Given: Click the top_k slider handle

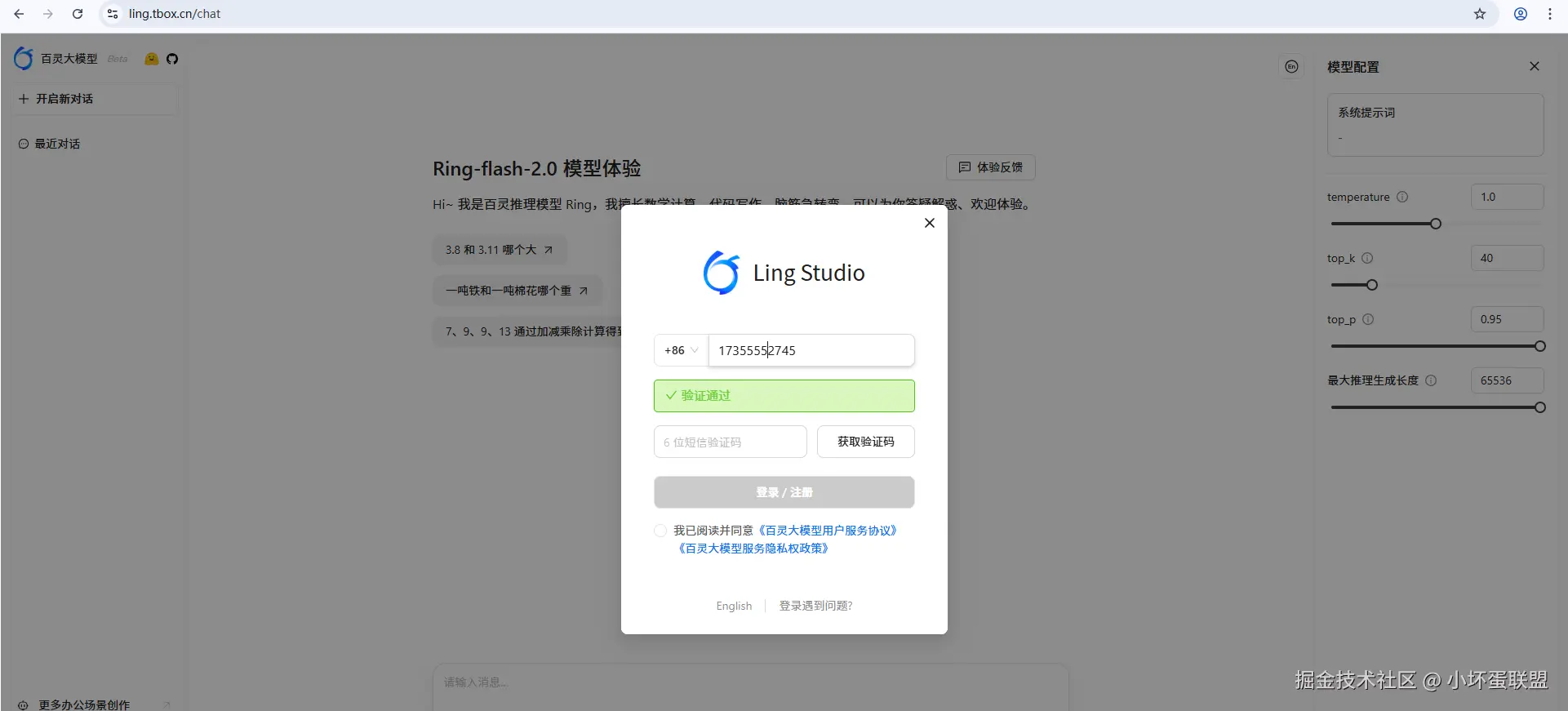Looking at the screenshot, I should [1372, 285].
